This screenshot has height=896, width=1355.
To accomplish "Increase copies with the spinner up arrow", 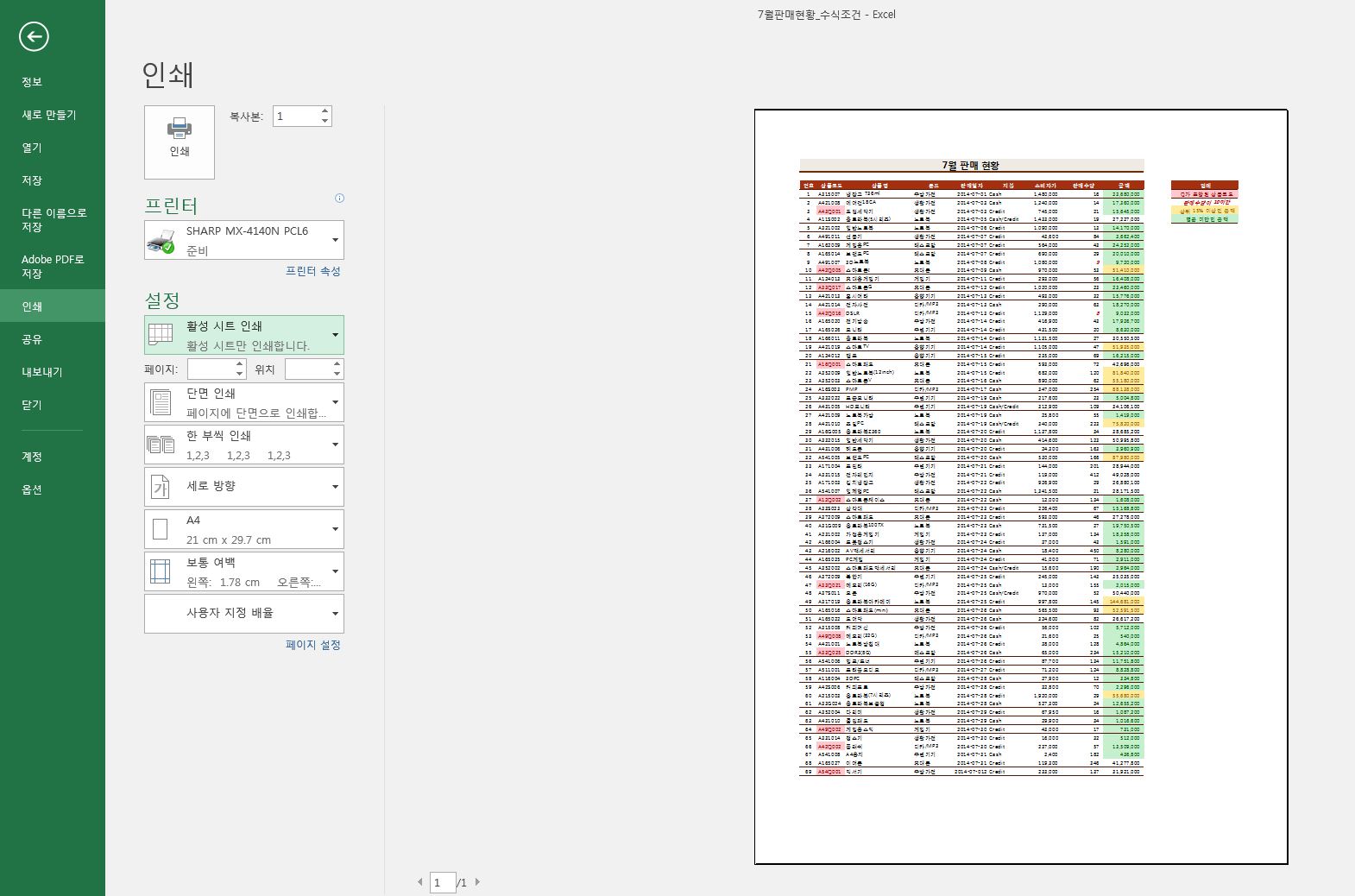I will tap(325, 110).
